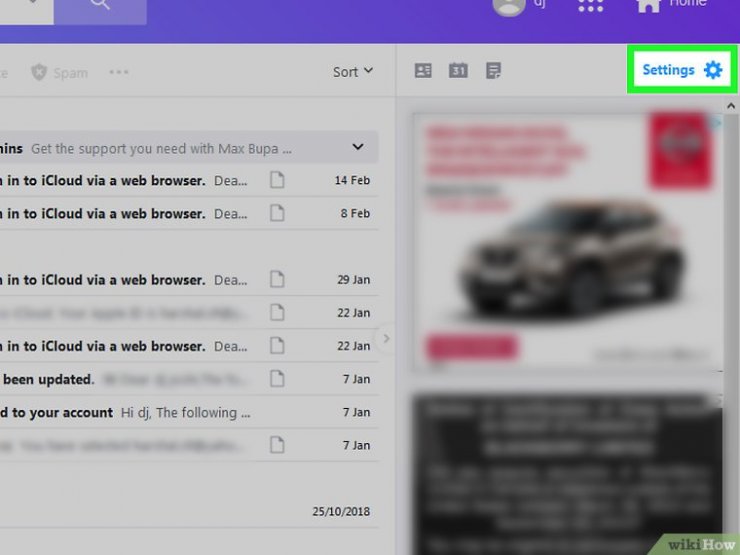Click attachment icon on 'been updated' email

[x=277, y=378]
